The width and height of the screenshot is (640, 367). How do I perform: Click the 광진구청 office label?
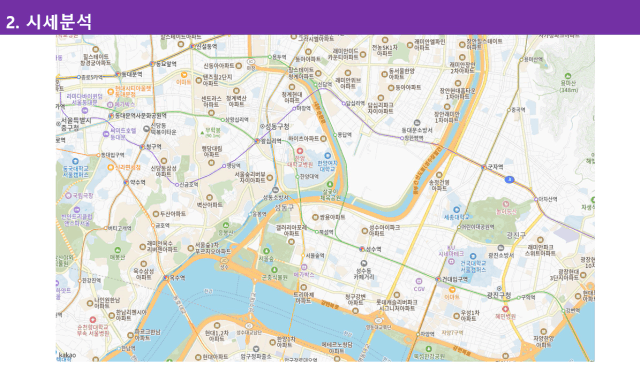pyautogui.click(x=499, y=295)
